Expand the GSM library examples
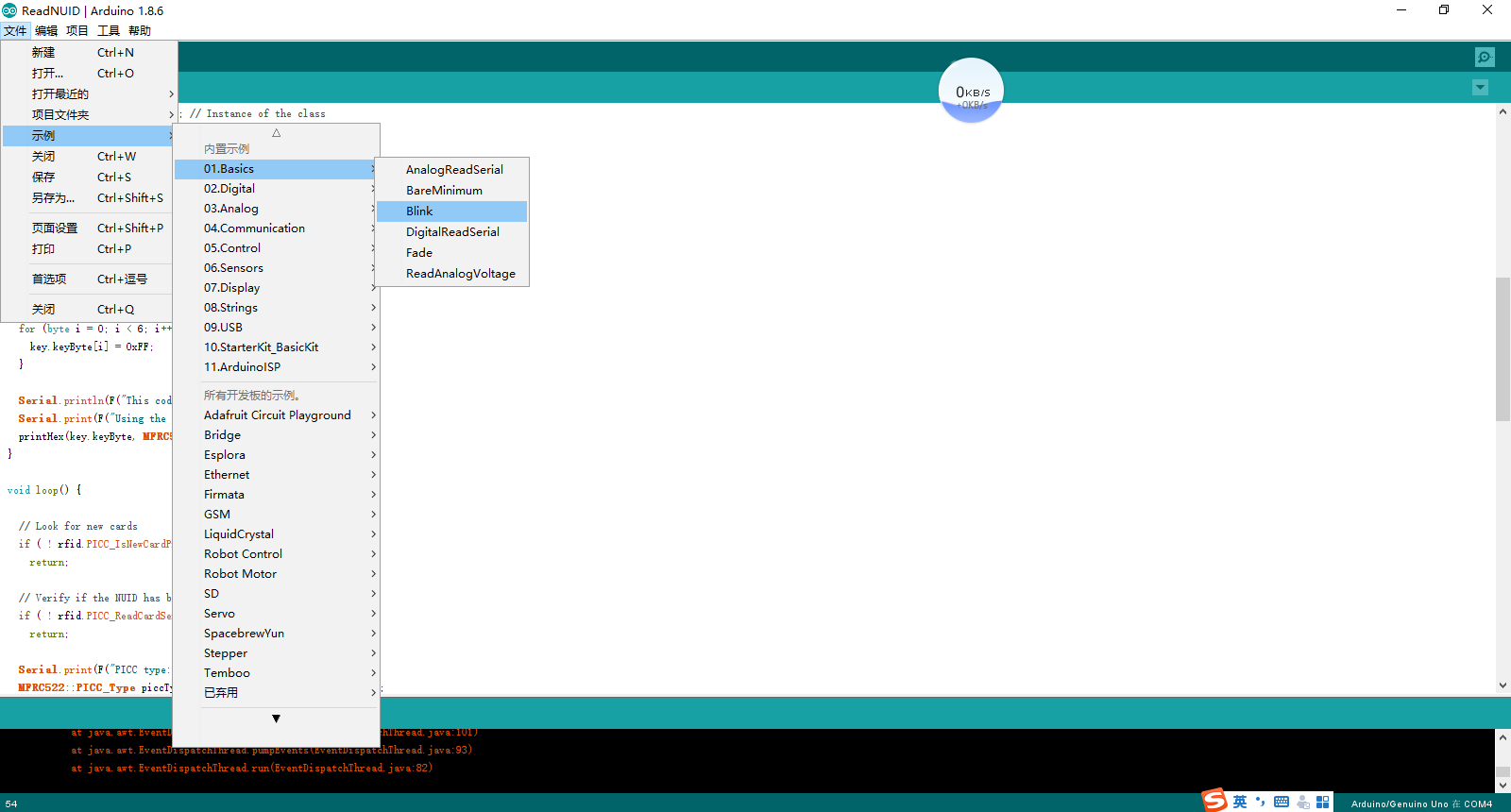1511x812 pixels. 277,515
